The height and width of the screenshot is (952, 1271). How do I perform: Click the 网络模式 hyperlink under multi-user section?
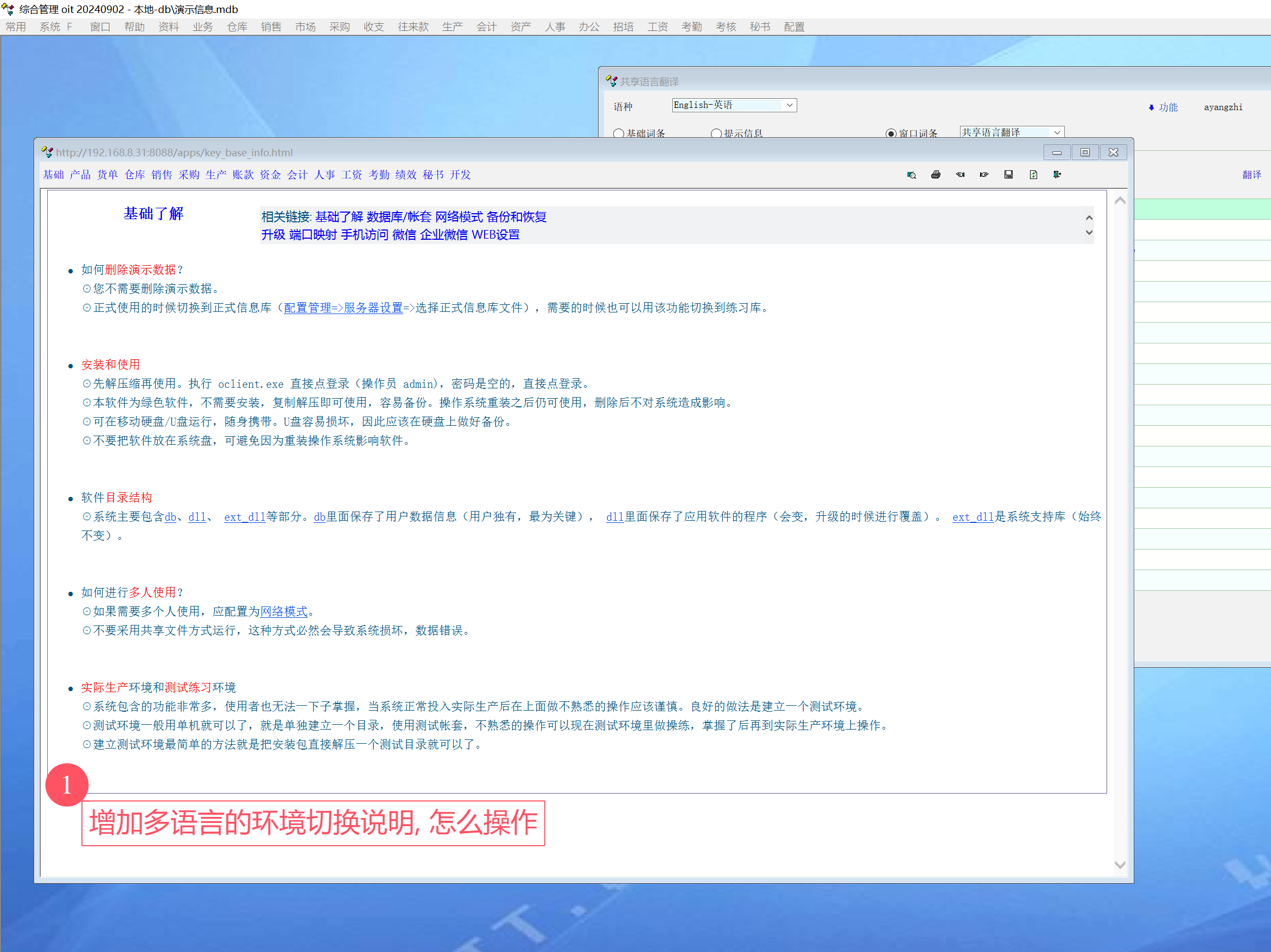284,611
